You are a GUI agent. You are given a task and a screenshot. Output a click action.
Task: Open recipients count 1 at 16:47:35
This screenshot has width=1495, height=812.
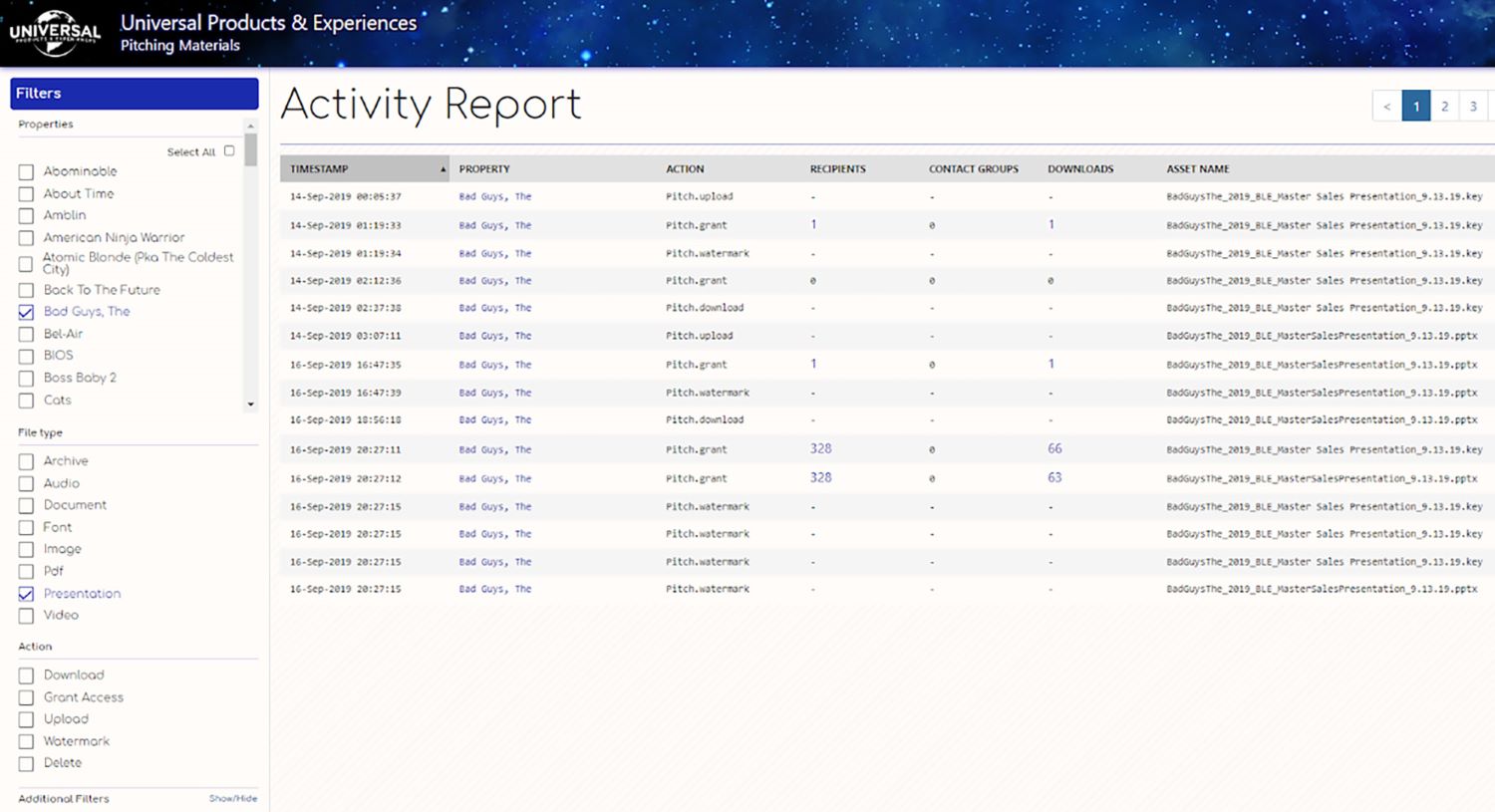[813, 364]
